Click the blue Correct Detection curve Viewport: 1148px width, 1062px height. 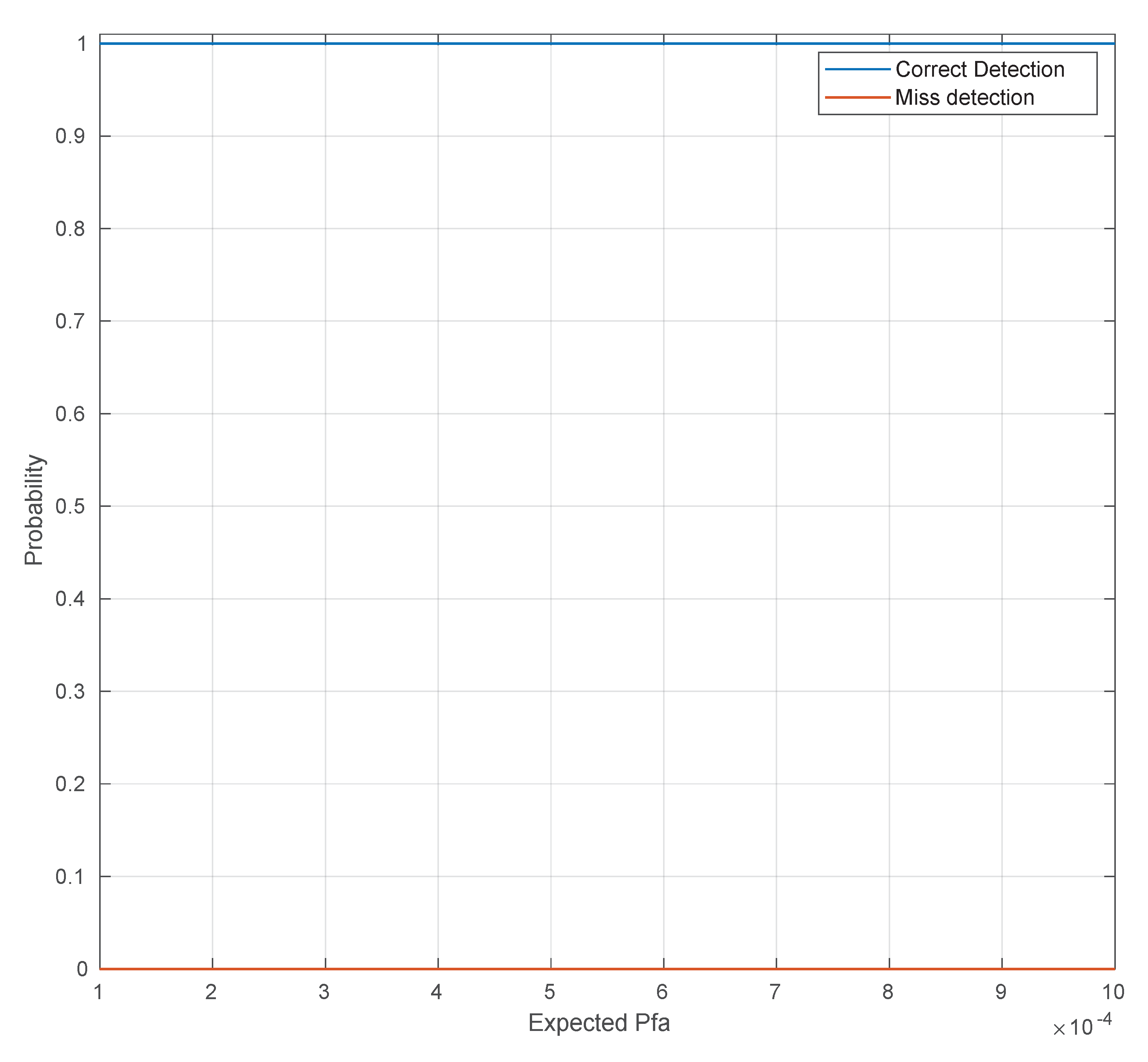click(494, 44)
